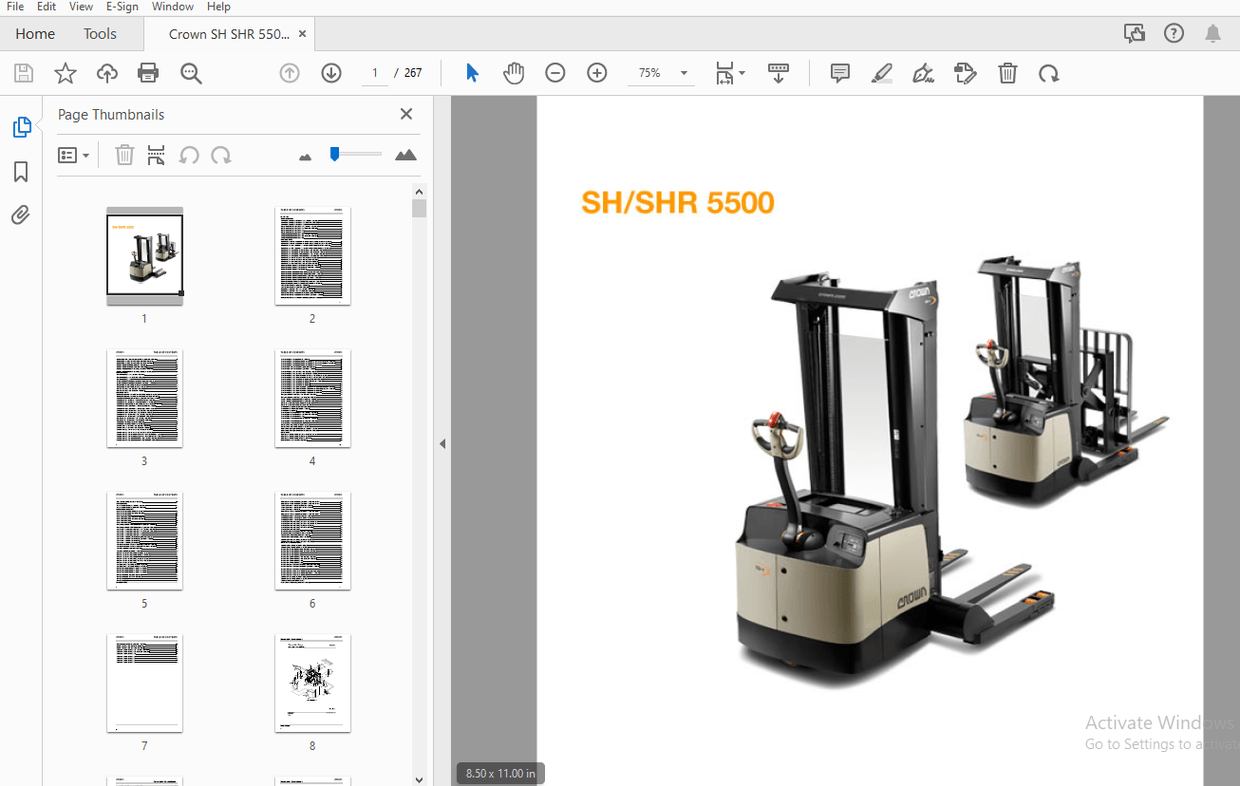Open the E-Sign menu
Image resolution: width=1240 pixels, height=786 pixels.
click(x=122, y=7)
